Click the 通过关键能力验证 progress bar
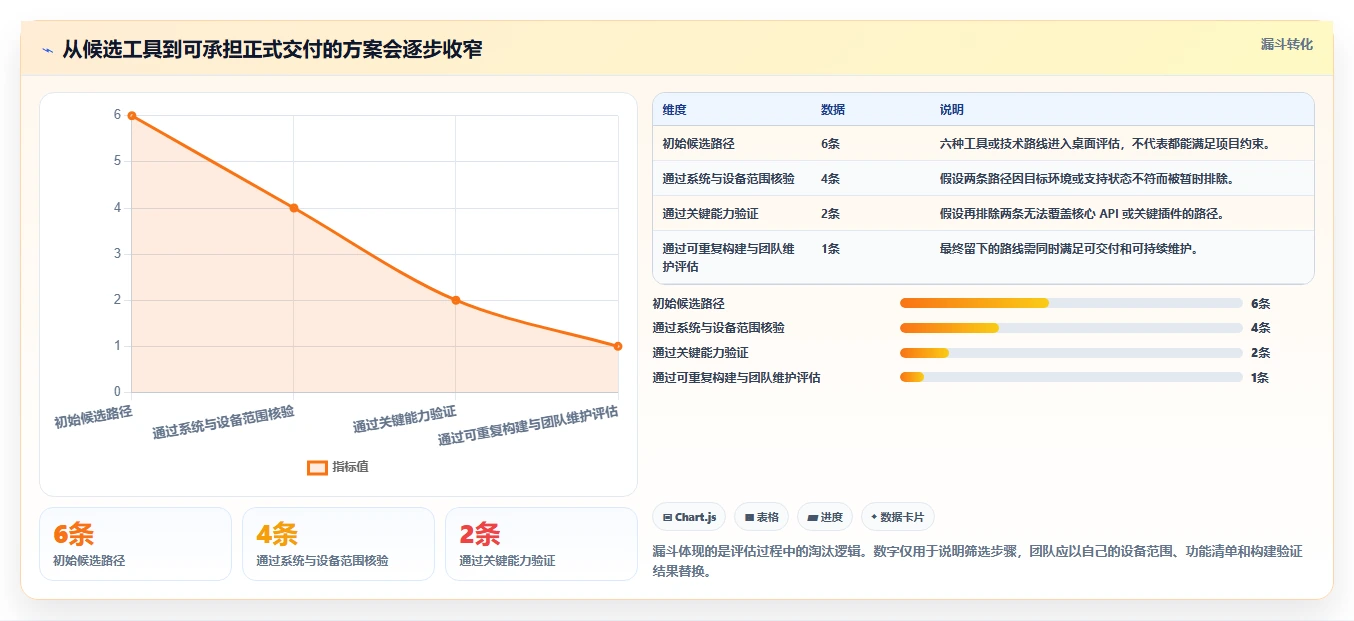 coord(1071,353)
